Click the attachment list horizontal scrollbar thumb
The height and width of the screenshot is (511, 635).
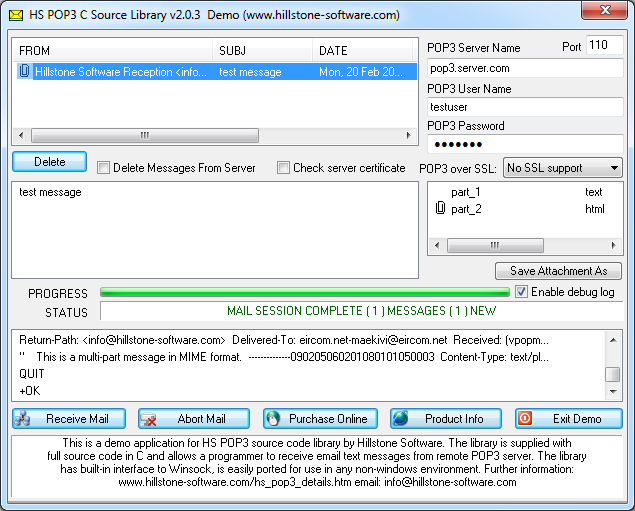[495, 245]
